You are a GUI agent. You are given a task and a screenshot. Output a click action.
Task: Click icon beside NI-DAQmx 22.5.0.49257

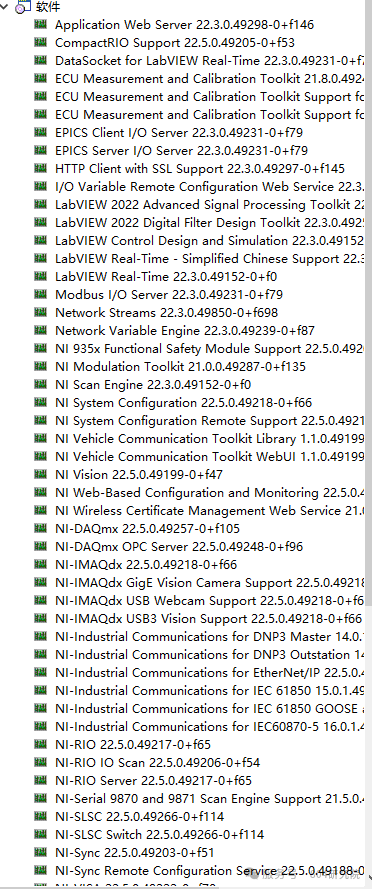[40, 528]
